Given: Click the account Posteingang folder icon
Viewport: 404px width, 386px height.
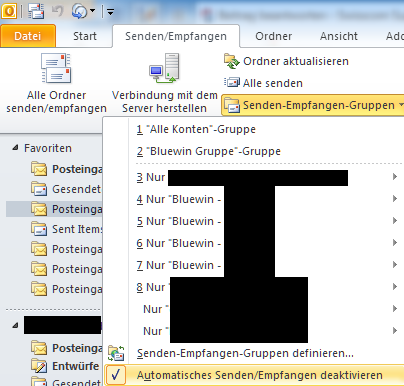Looking at the screenshot, I should 39,348.
